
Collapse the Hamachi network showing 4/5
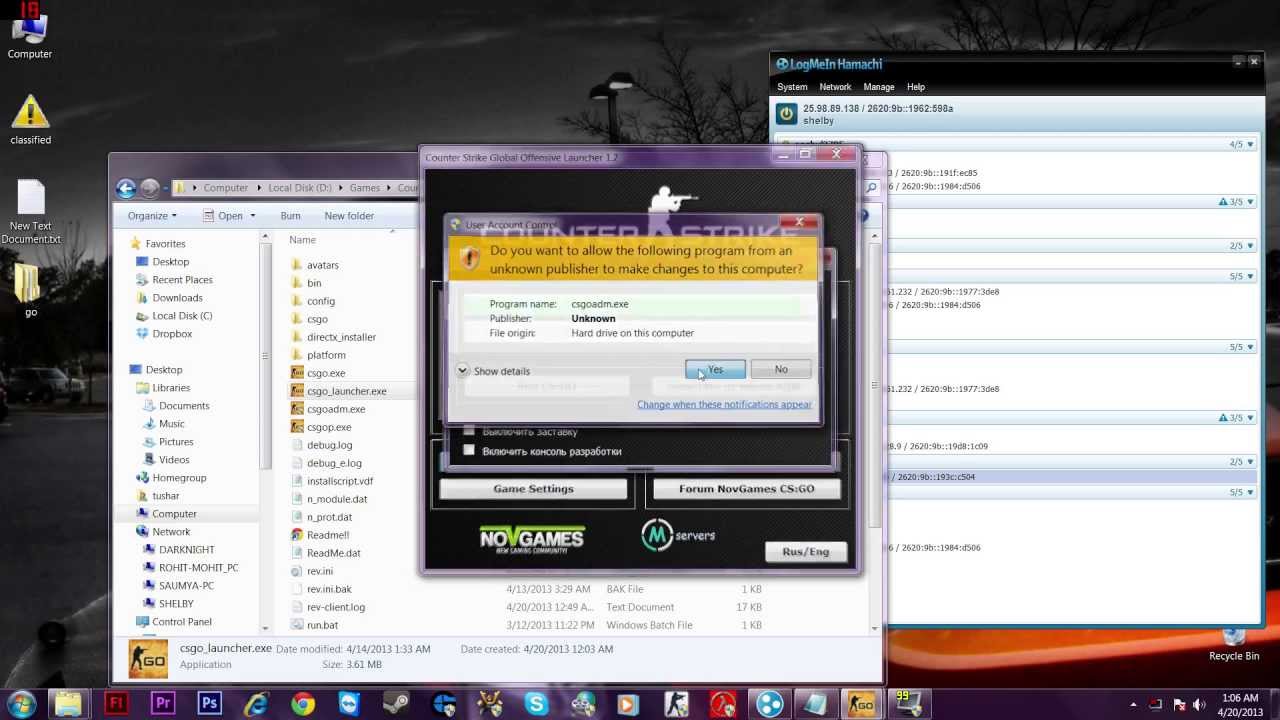click(x=1250, y=145)
